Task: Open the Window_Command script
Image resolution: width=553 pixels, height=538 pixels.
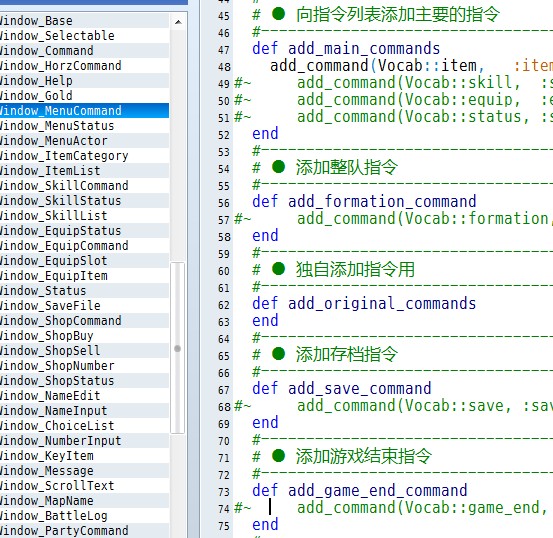Action: [84, 51]
